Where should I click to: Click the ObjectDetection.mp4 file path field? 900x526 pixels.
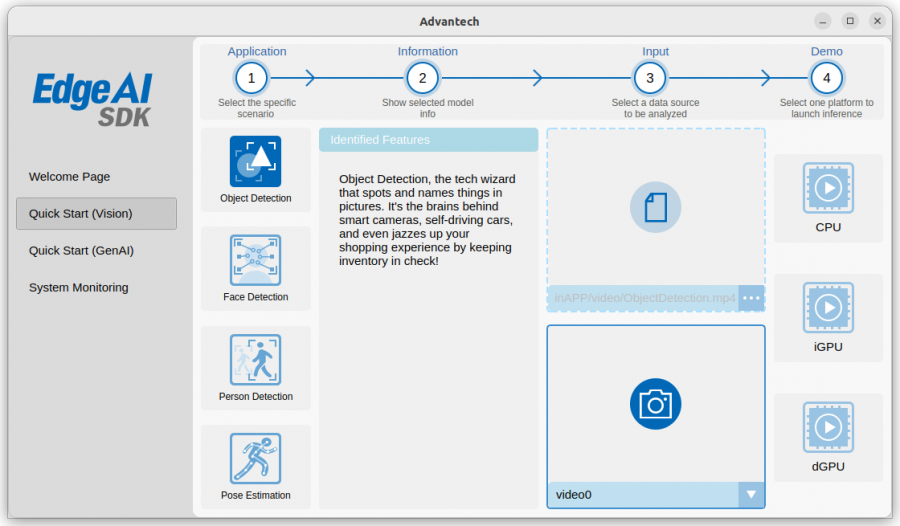coord(643,298)
